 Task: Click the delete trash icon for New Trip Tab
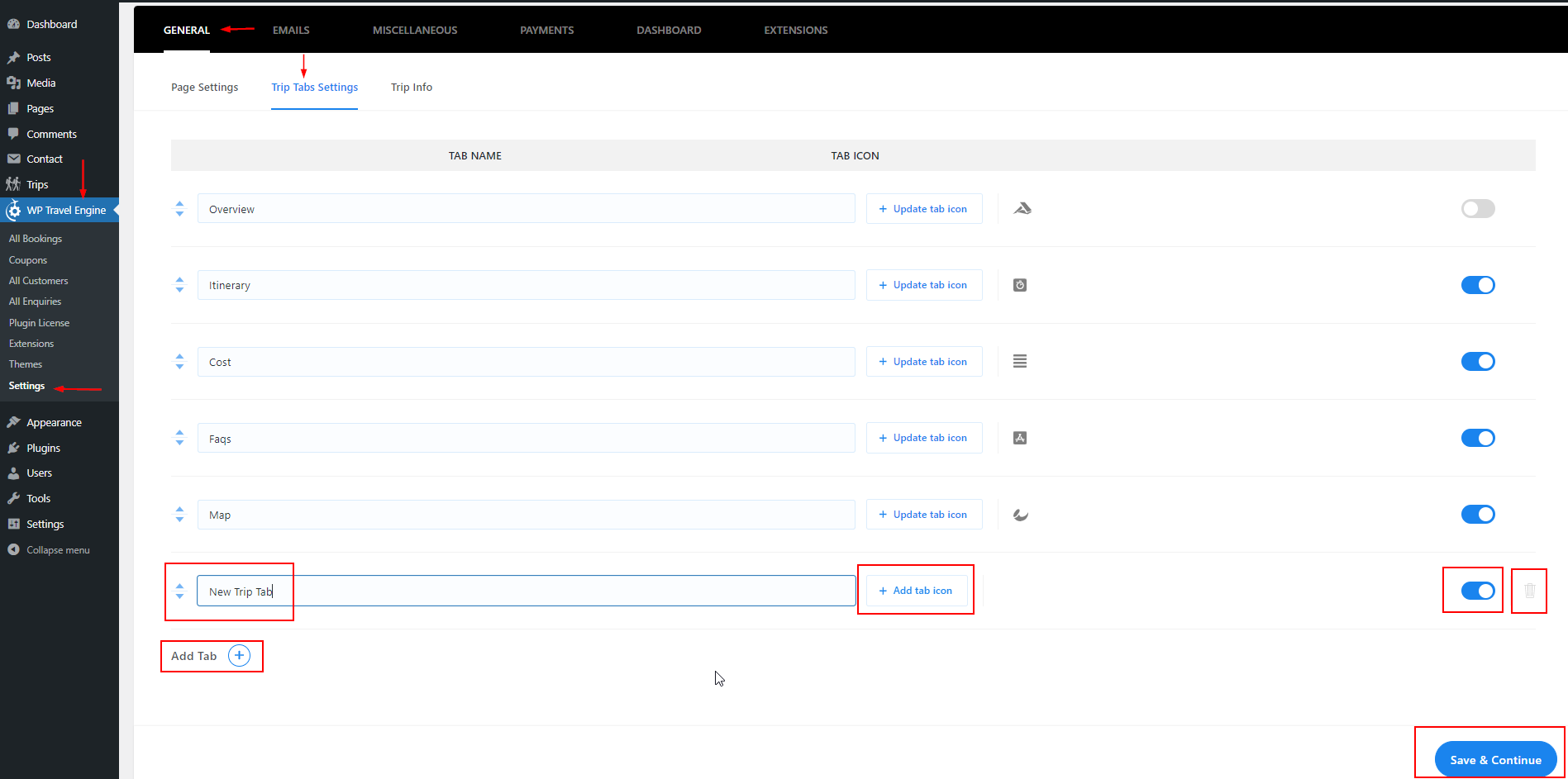click(1528, 591)
